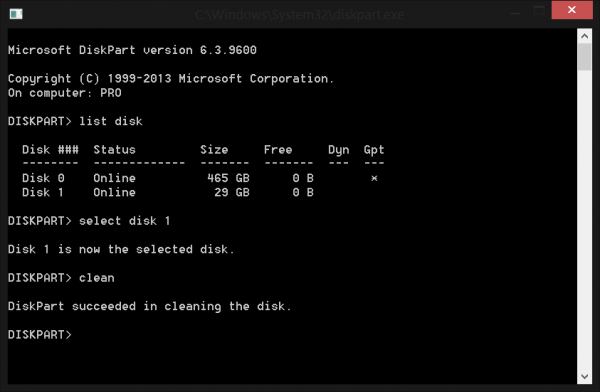The height and width of the screenshot is (392, 600).
Task: Open the diskpart window system menu icon
Action: [16, 14]
